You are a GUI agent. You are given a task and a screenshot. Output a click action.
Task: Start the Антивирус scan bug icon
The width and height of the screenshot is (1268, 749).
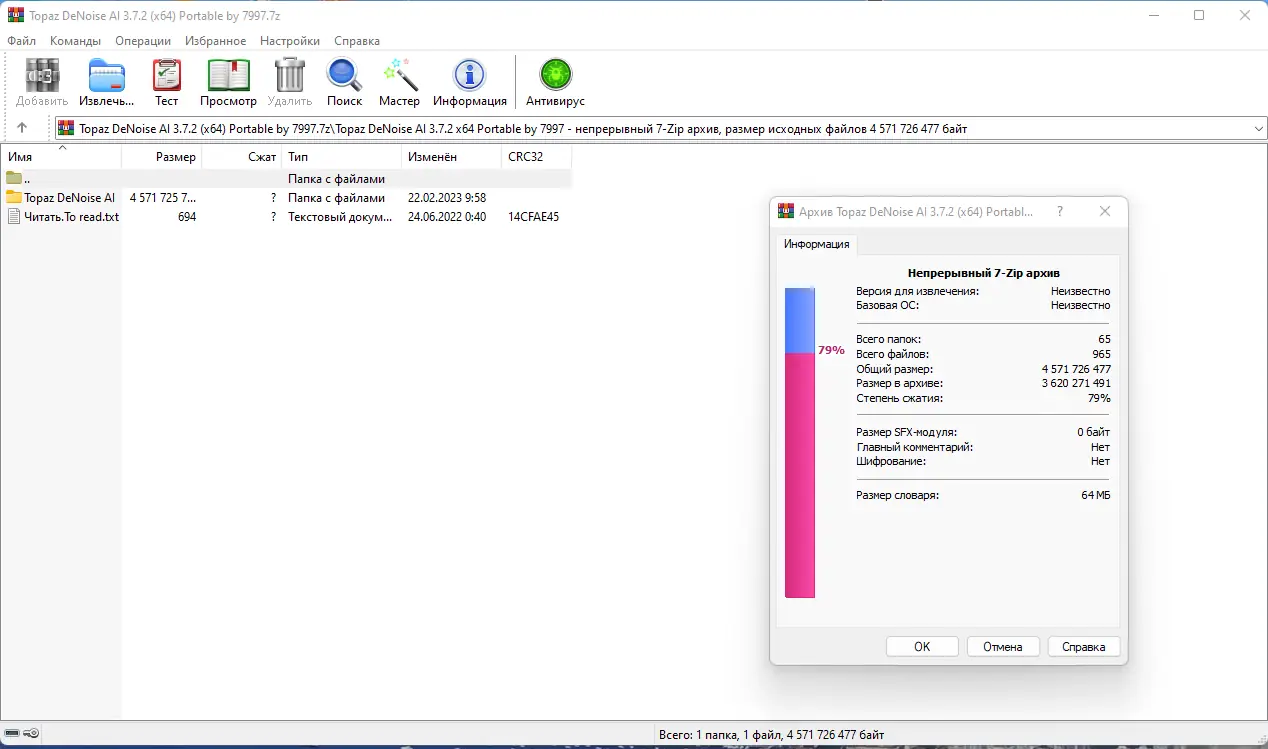tap(555, 75)
